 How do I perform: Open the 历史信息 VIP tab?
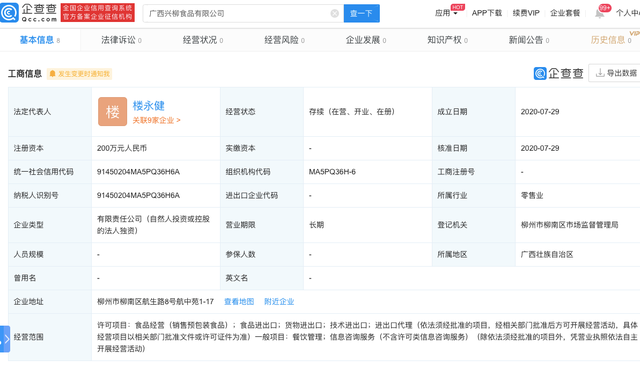point(611,40)
